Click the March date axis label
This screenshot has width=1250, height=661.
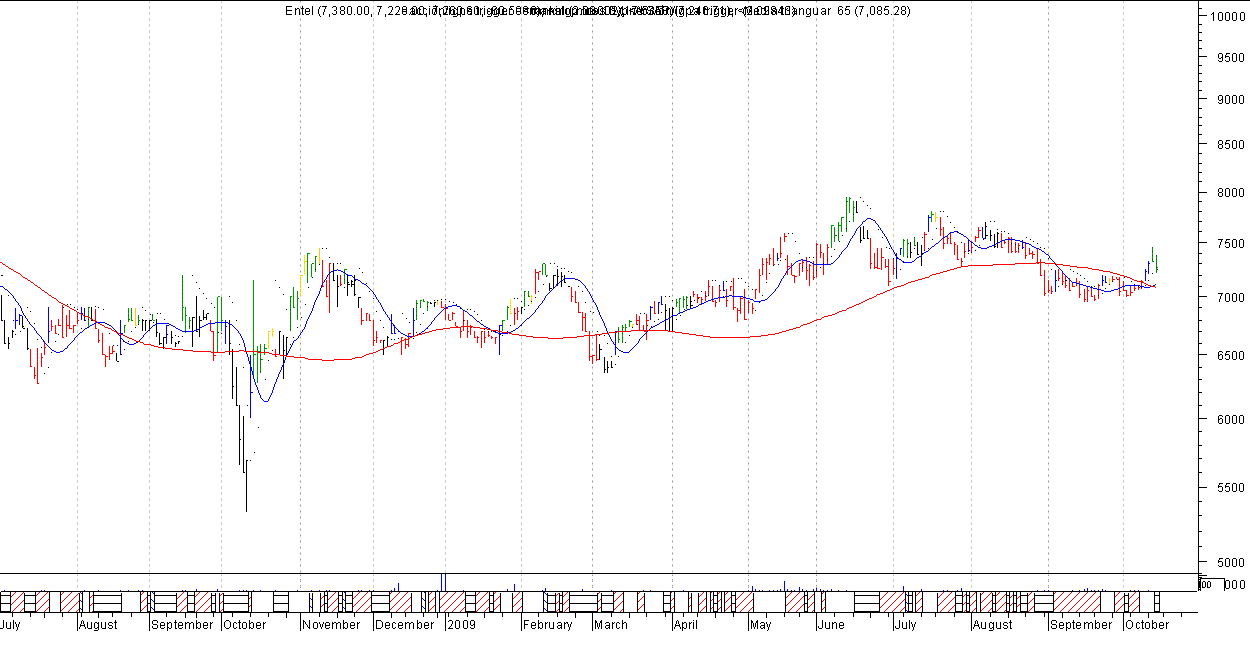(x=610, y=625)
